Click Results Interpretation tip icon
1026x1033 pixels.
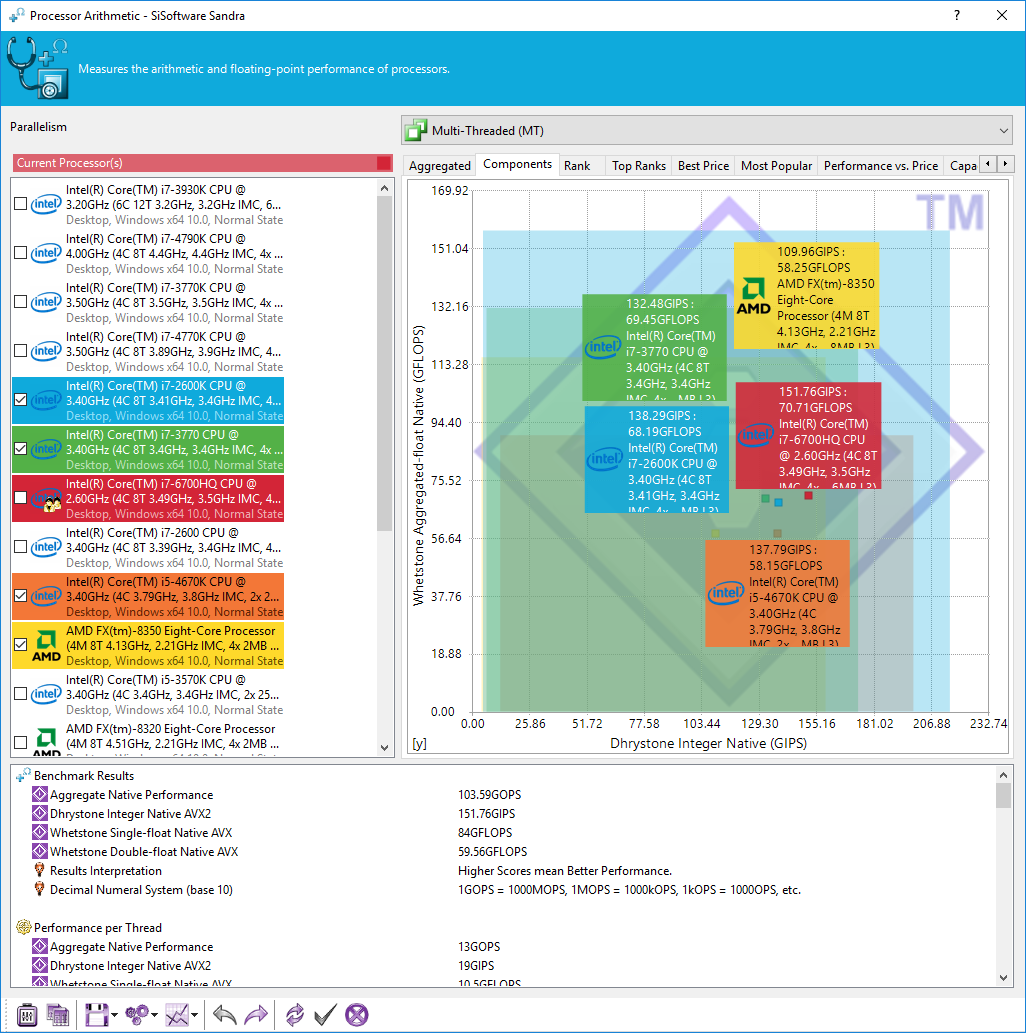click(x=40, y=870)
